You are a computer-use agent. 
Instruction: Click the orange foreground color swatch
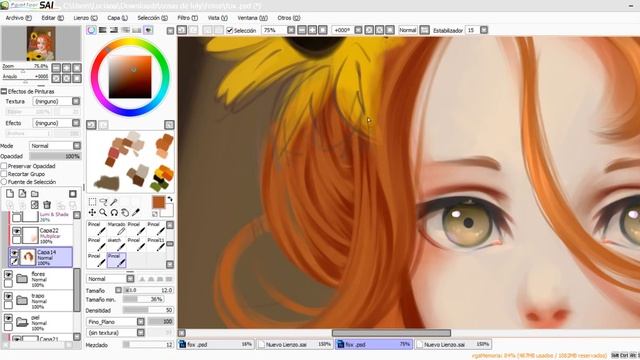click(x=158, y=202)
